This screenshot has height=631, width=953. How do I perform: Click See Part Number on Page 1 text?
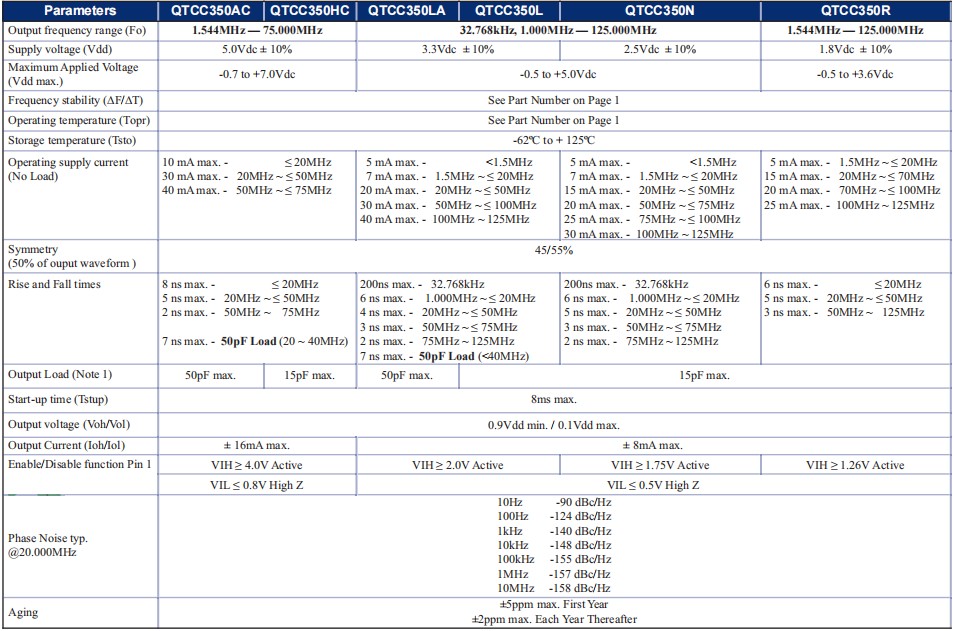pyautogui.click(x=555, y=99)
